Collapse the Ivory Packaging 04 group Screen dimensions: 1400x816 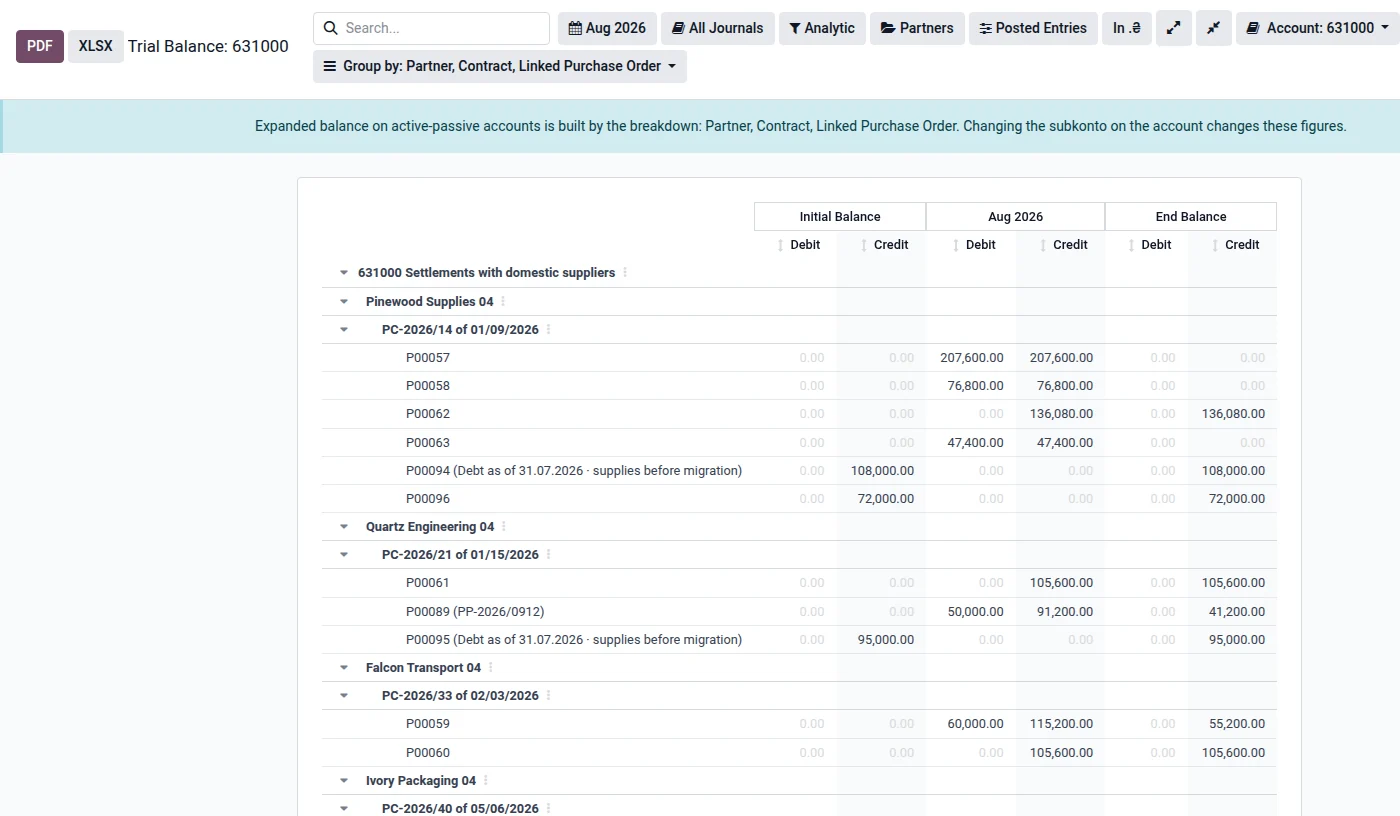click(x=344, y=780)
